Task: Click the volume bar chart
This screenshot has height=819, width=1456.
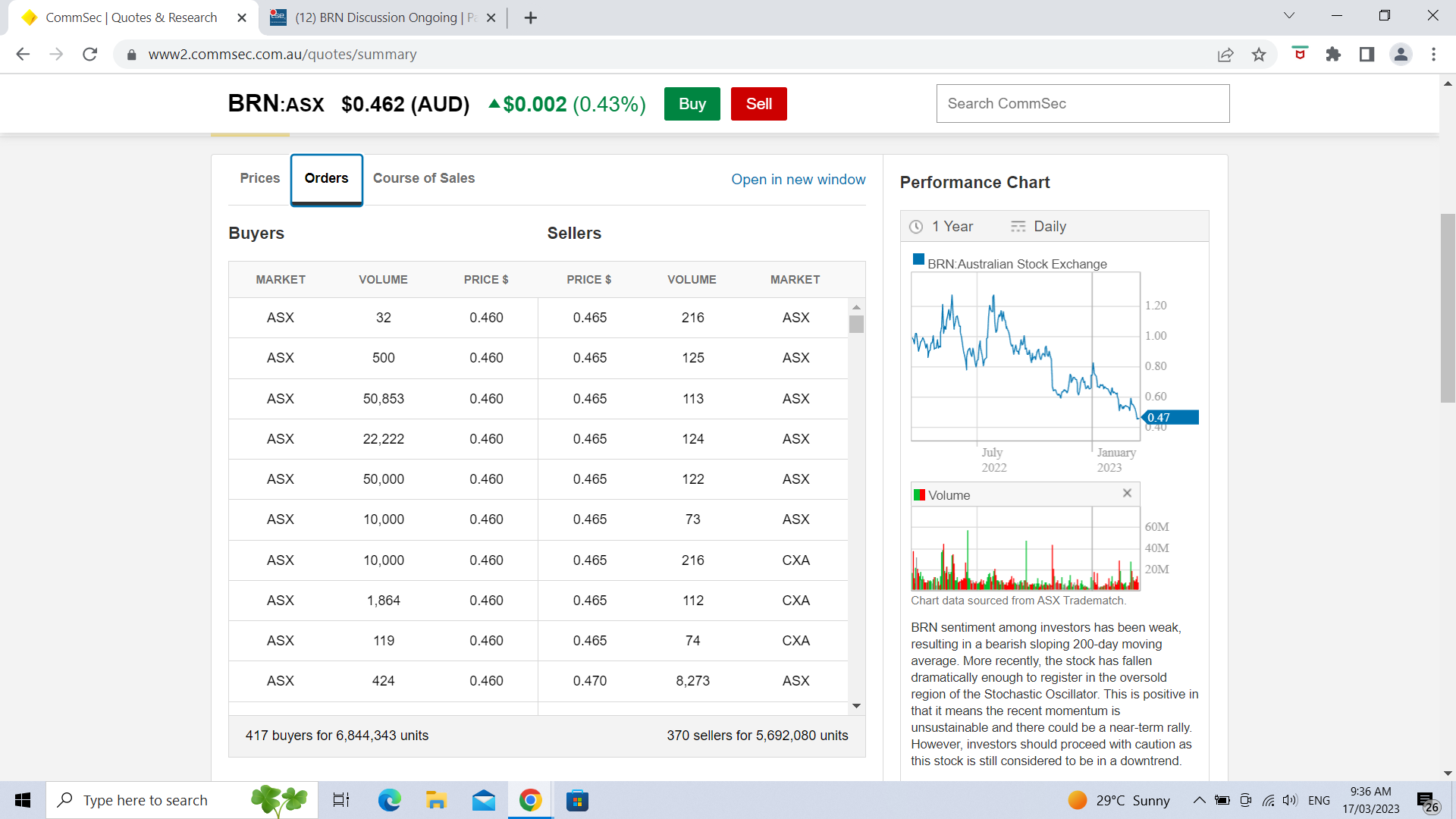Action: tap(1025, 558)
